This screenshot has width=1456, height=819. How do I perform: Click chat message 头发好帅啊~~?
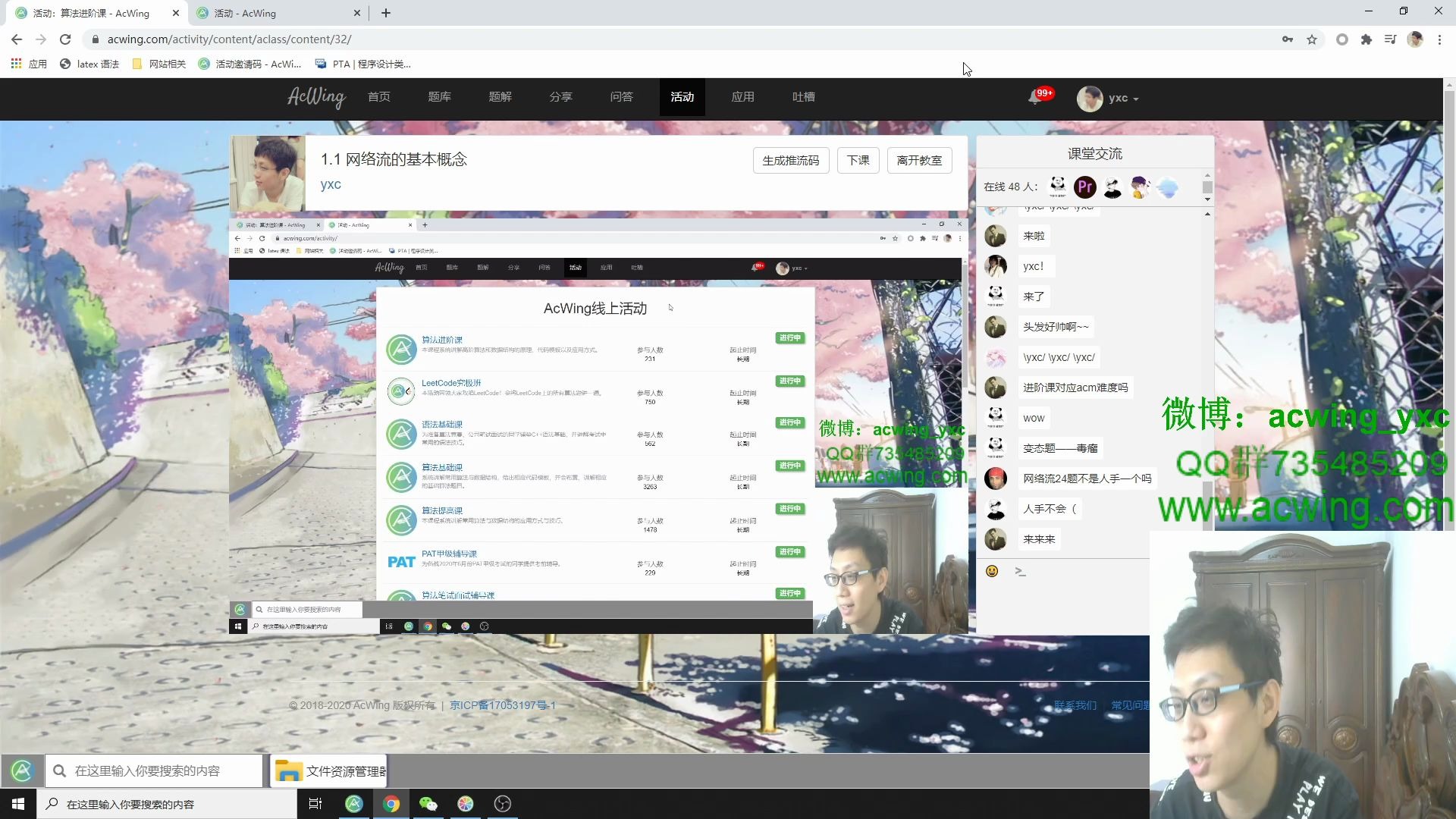click(1056, 327)
